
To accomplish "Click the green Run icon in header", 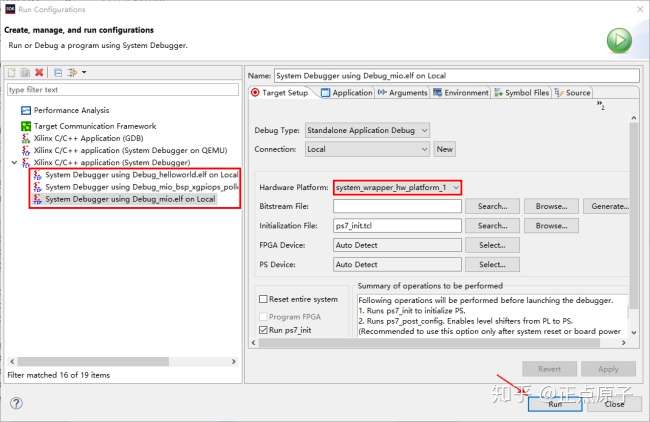I will pos(619,40).
